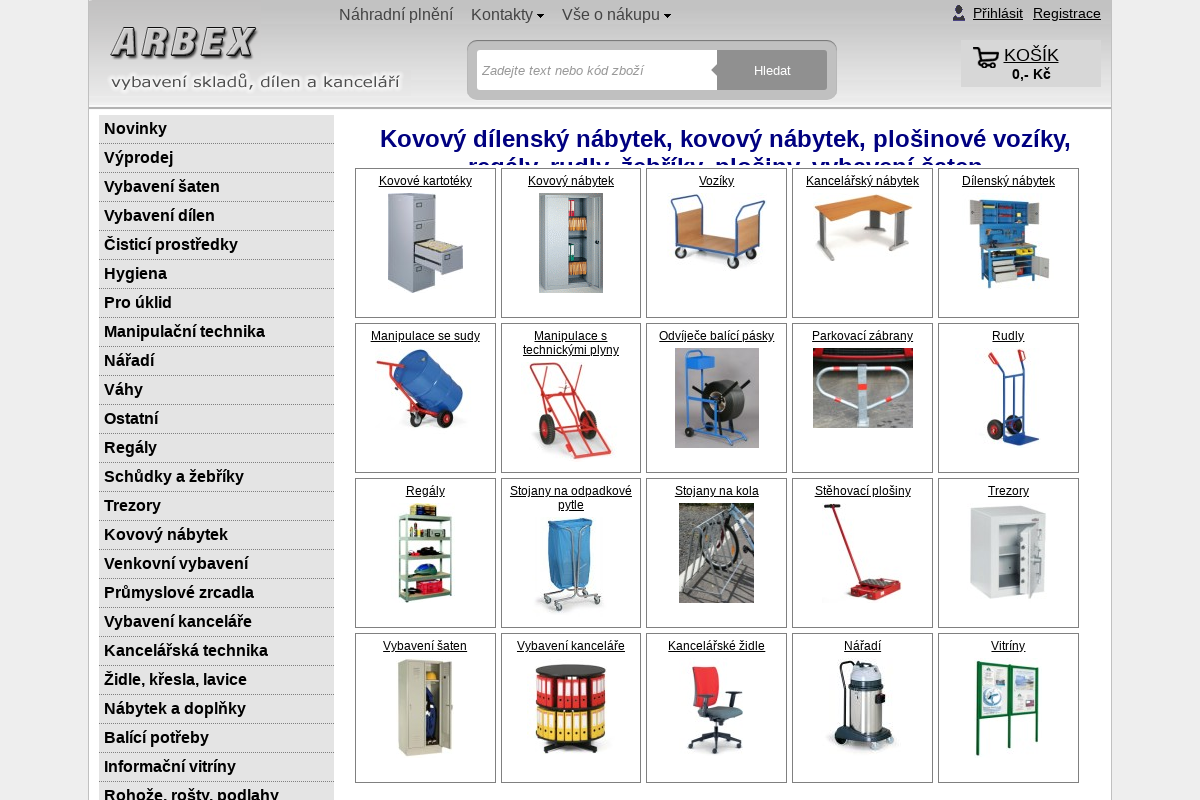Open Výprodej in the sidebar

tap(138, 158)
